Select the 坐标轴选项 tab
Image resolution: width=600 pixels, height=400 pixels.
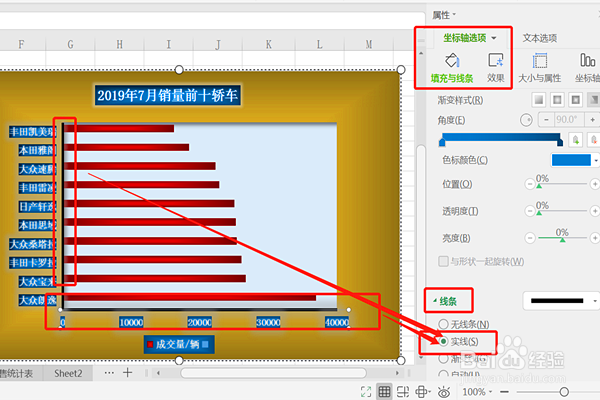[x=465, y=38]
